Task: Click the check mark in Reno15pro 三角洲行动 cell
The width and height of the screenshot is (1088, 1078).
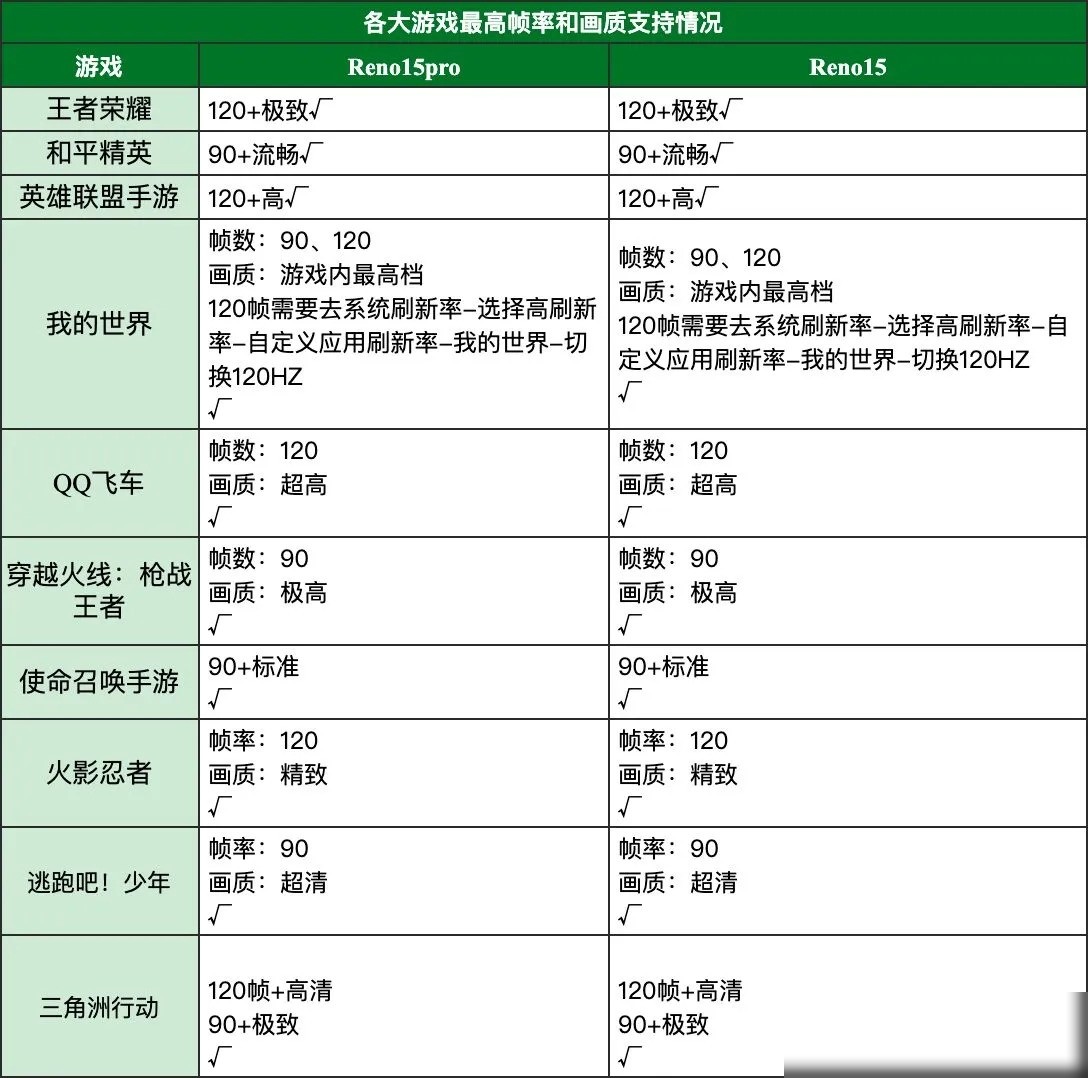Action: coord(219,1056)
